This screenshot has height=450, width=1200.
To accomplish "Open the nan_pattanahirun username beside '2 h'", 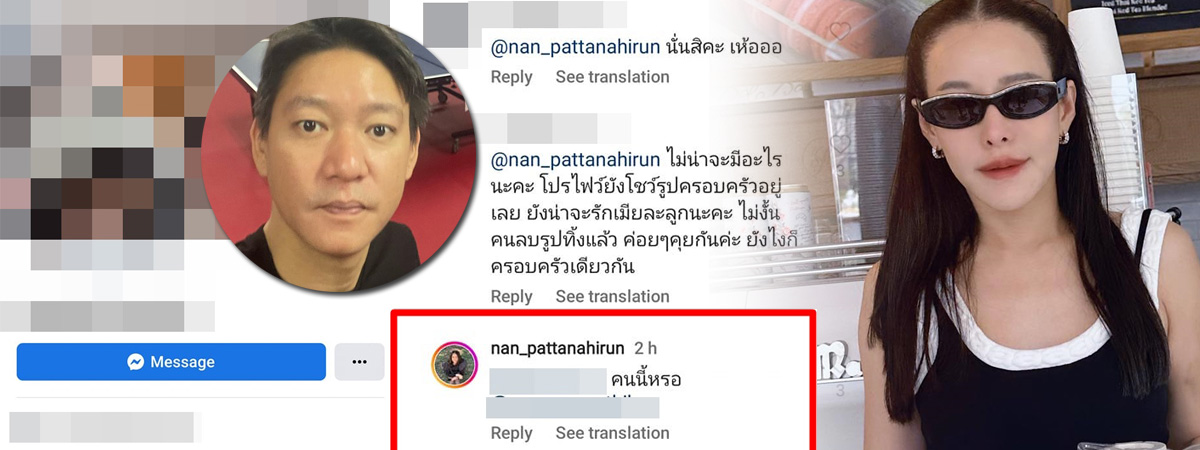I will (558, 348).
